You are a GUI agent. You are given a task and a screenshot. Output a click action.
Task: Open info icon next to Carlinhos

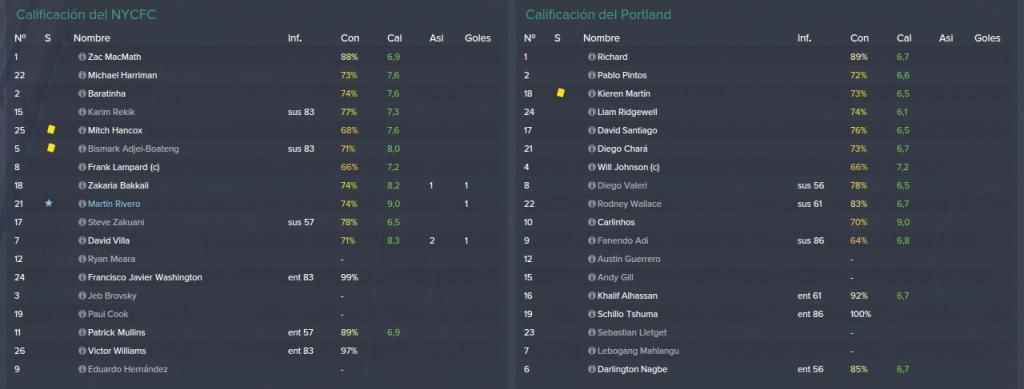pyautogui.click(x=592, y=223)
